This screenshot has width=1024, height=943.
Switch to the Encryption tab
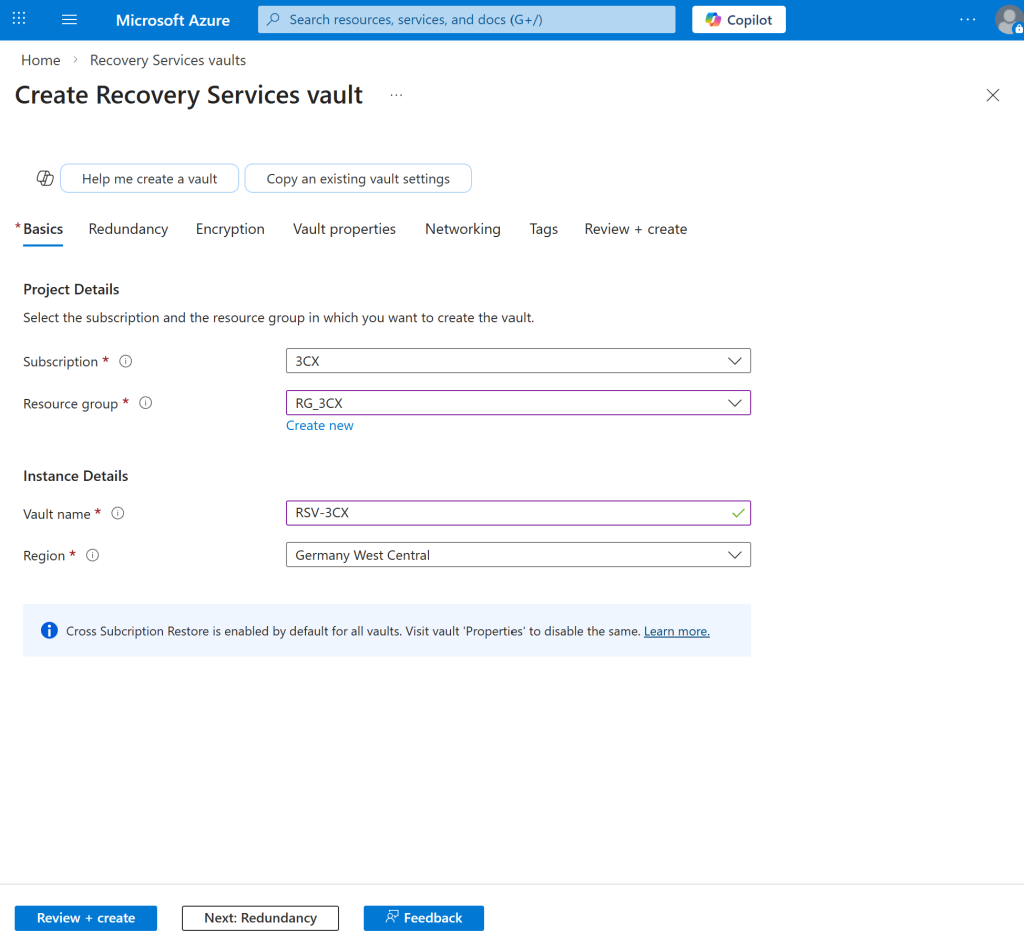tap(230, 229)
